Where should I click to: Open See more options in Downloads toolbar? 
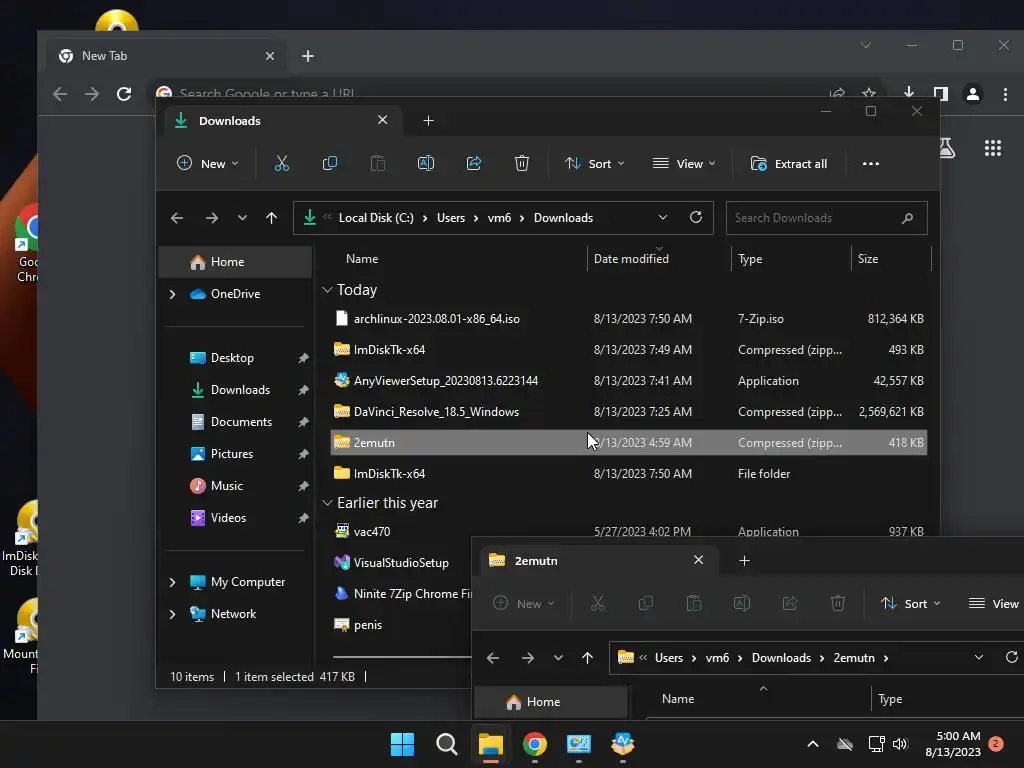[x=871, y=164]
